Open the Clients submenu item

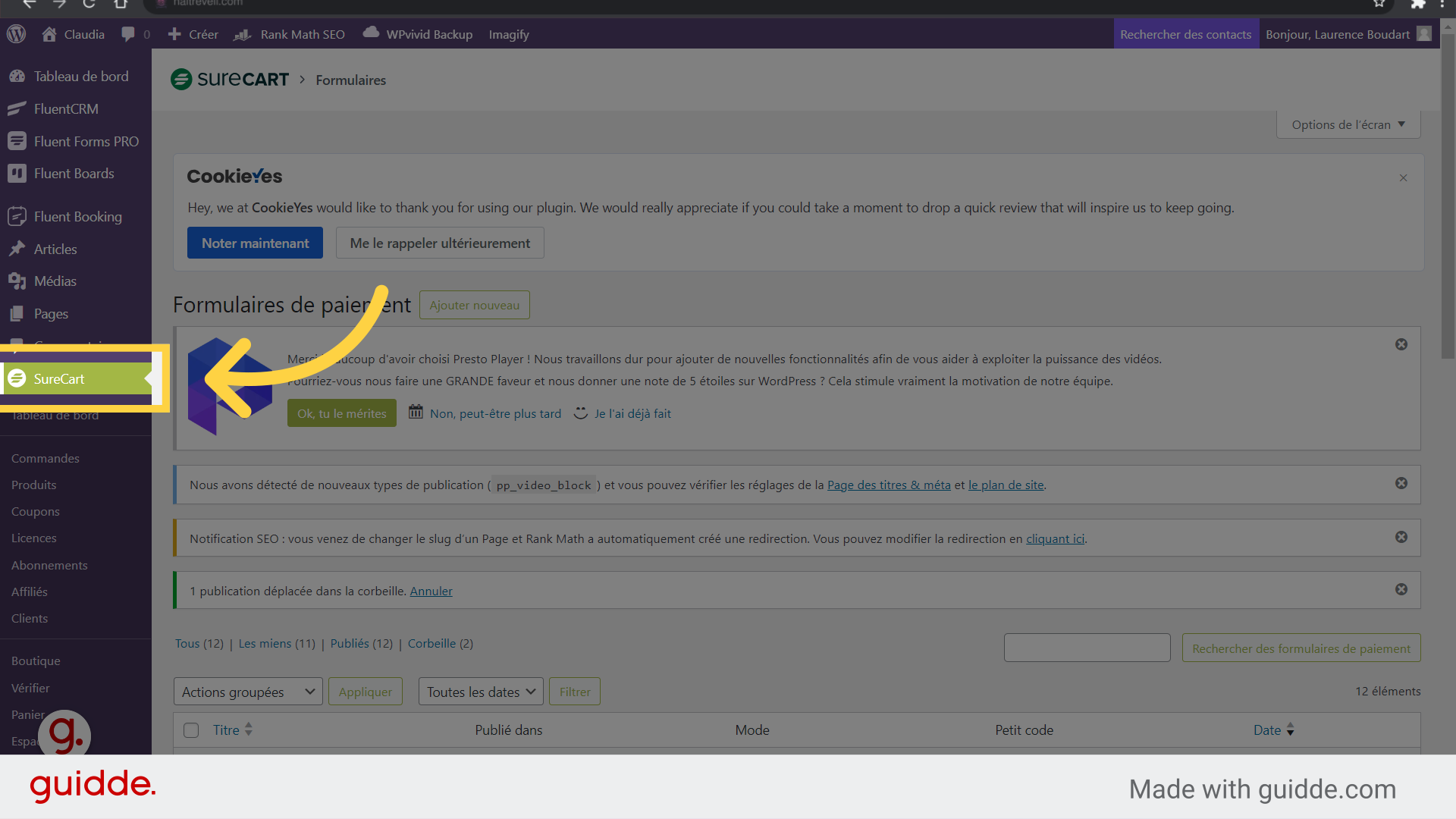(30, 618)
